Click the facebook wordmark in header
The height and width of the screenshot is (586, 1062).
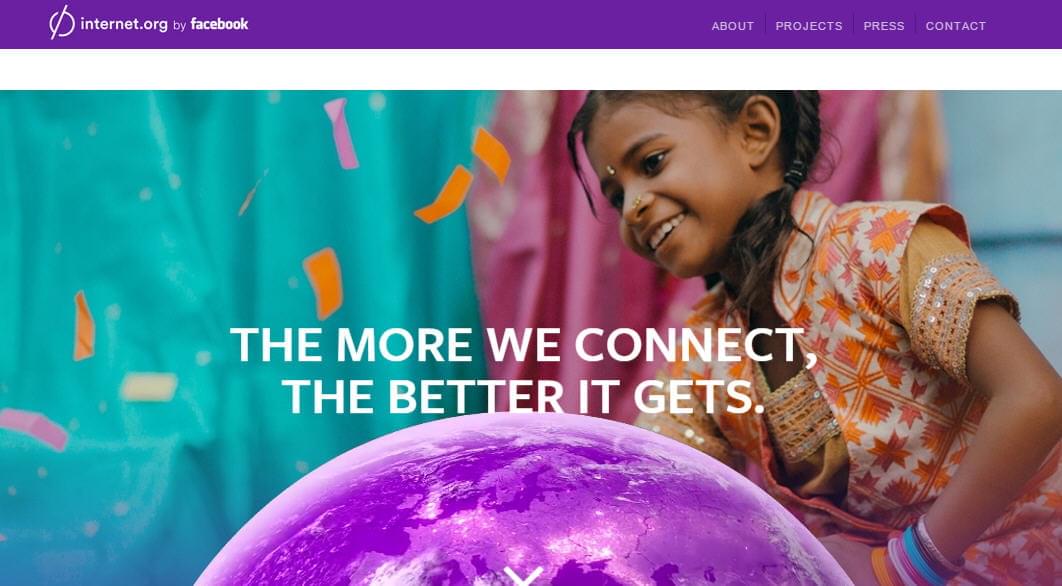point(219,24)
